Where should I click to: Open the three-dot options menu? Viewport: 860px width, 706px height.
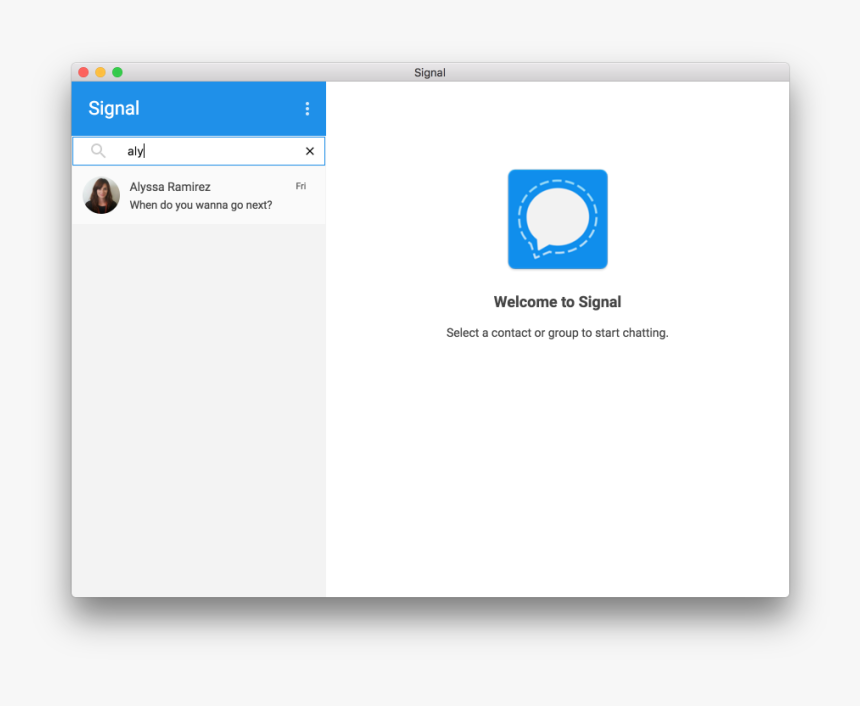(307, 109)
